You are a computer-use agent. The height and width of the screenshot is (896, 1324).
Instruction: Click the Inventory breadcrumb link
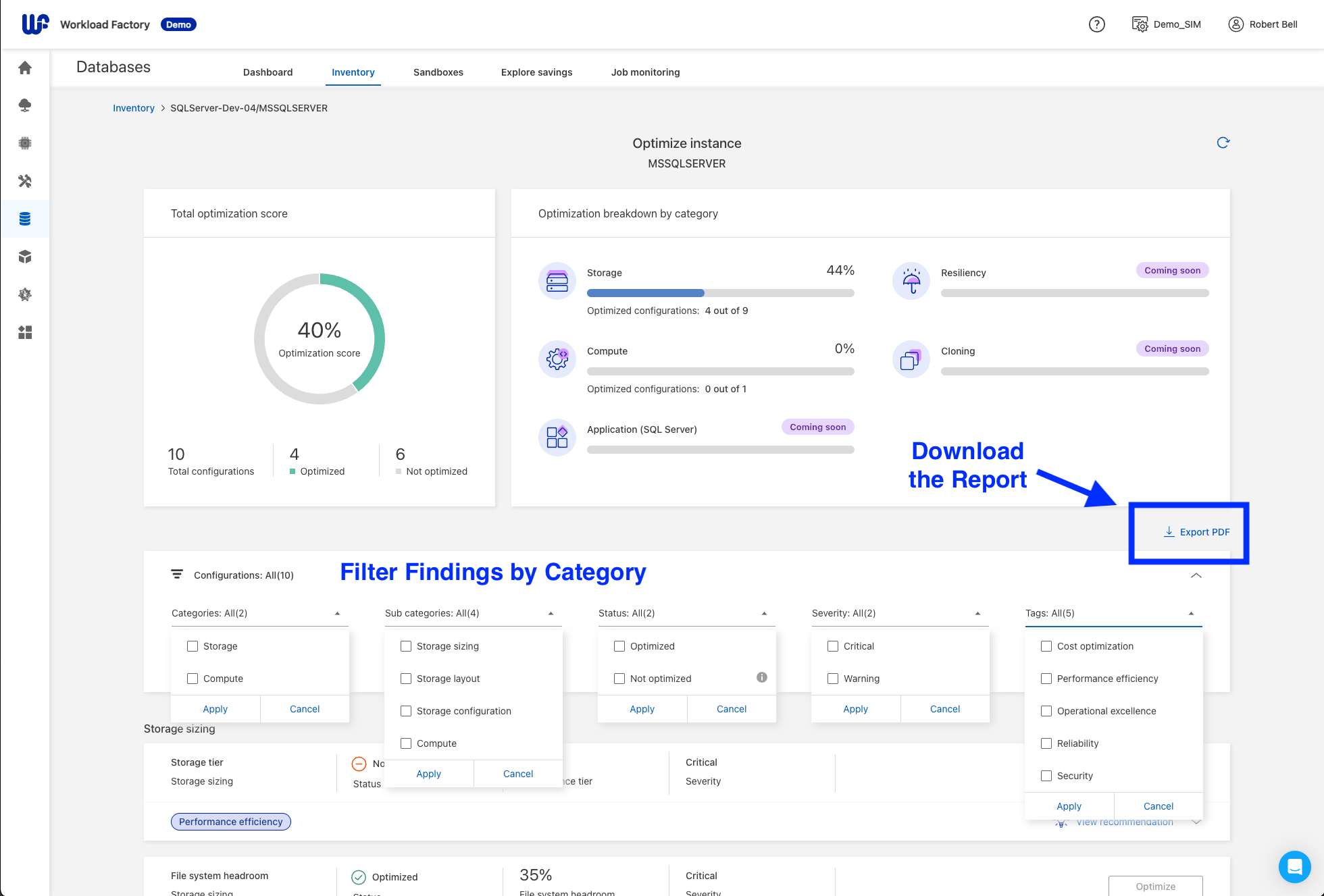(133, 108)
